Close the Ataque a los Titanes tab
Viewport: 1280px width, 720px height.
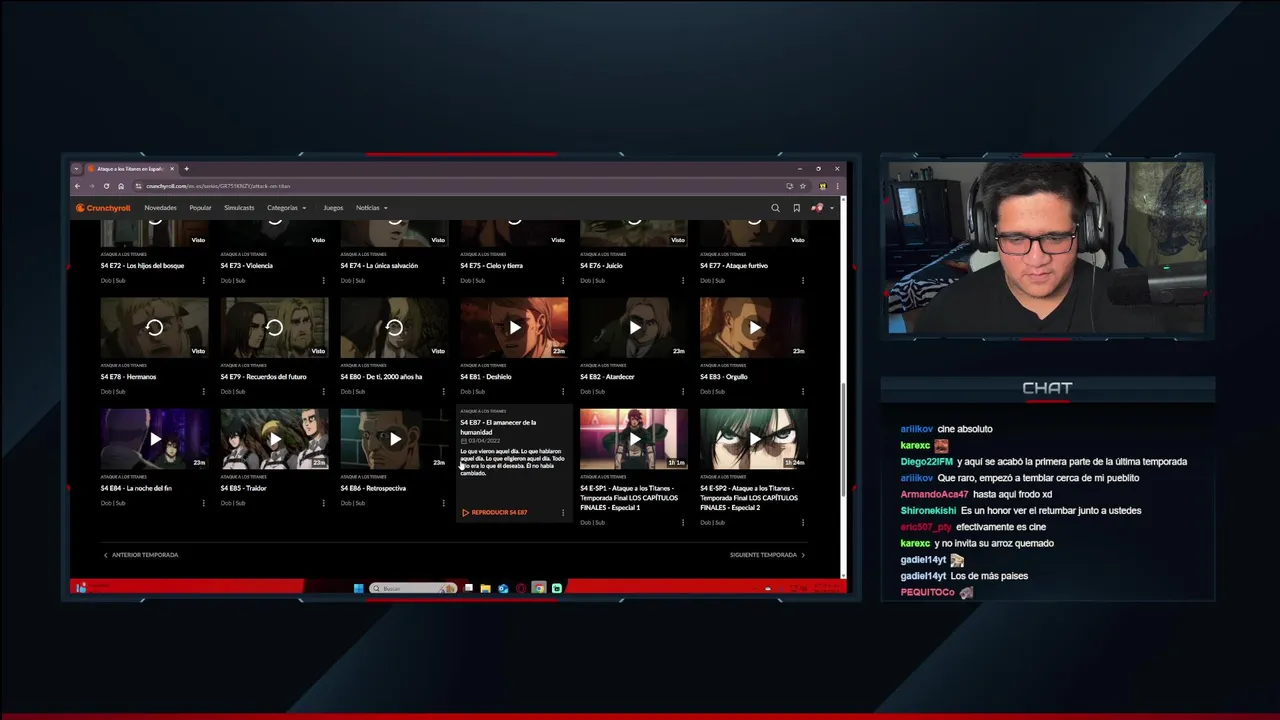pyautogui.click(x=172, y=169)
